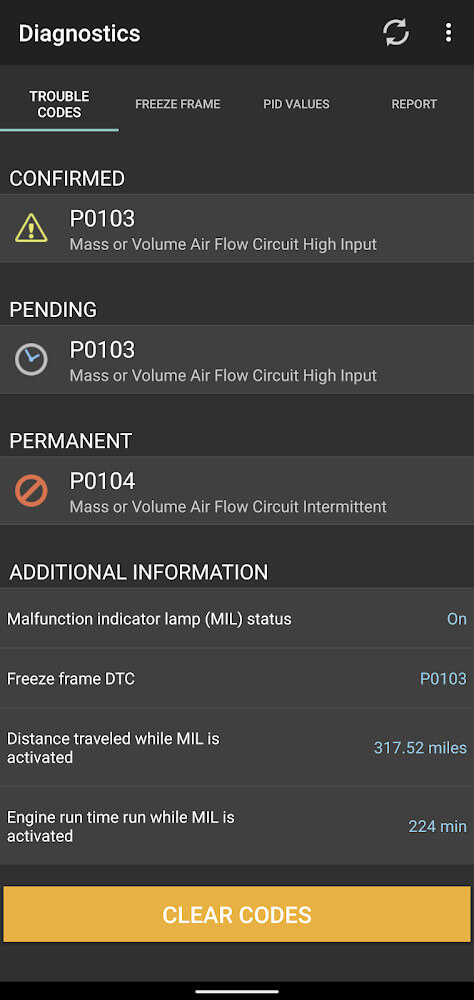Click the pending clock icon
The width and height of the screenshot is (474, 1000).
(31, 359)
